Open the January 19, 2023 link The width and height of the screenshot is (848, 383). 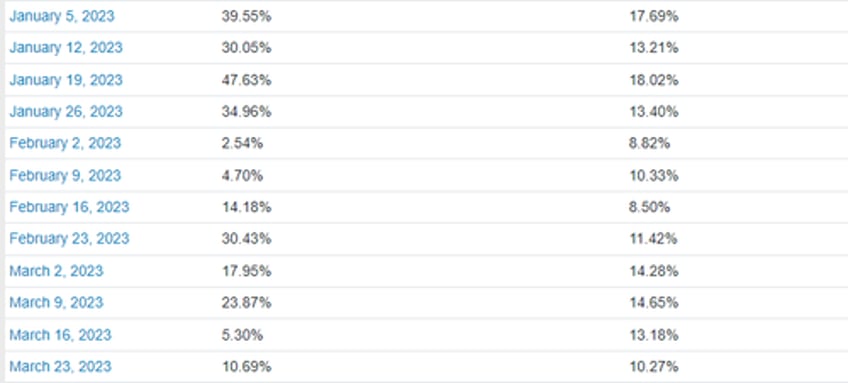pyautogui.click(x=66, y=80)
